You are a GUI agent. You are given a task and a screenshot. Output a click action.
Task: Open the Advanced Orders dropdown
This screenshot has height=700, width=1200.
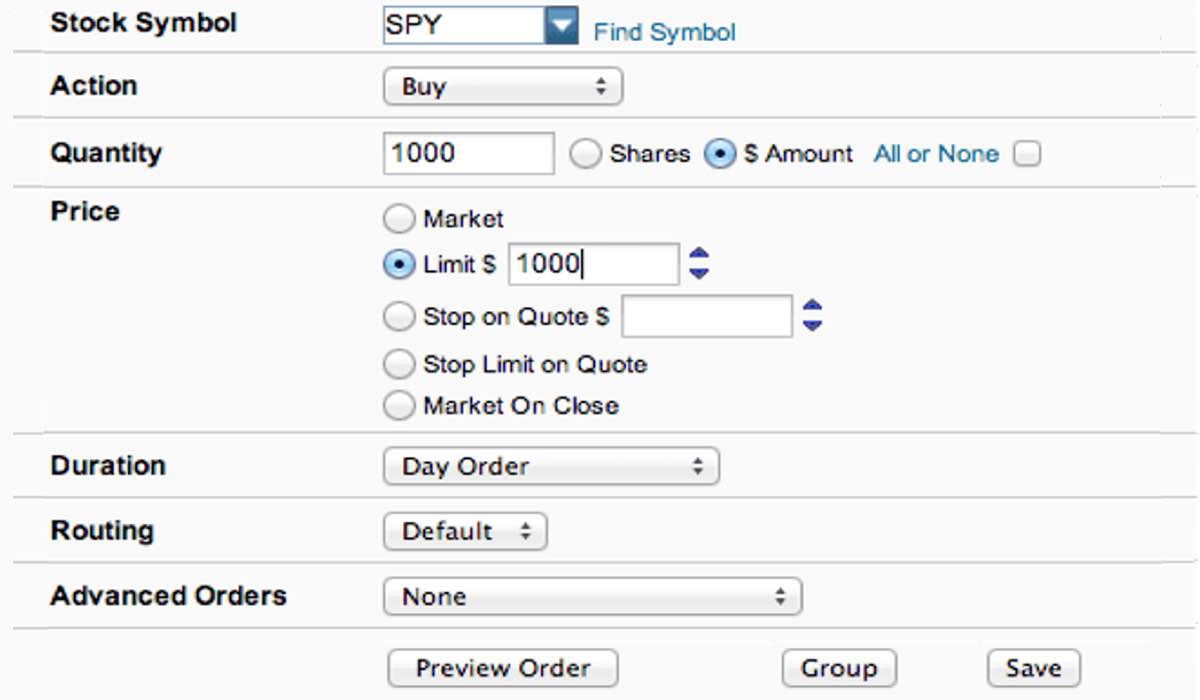(x=592, y=596)
